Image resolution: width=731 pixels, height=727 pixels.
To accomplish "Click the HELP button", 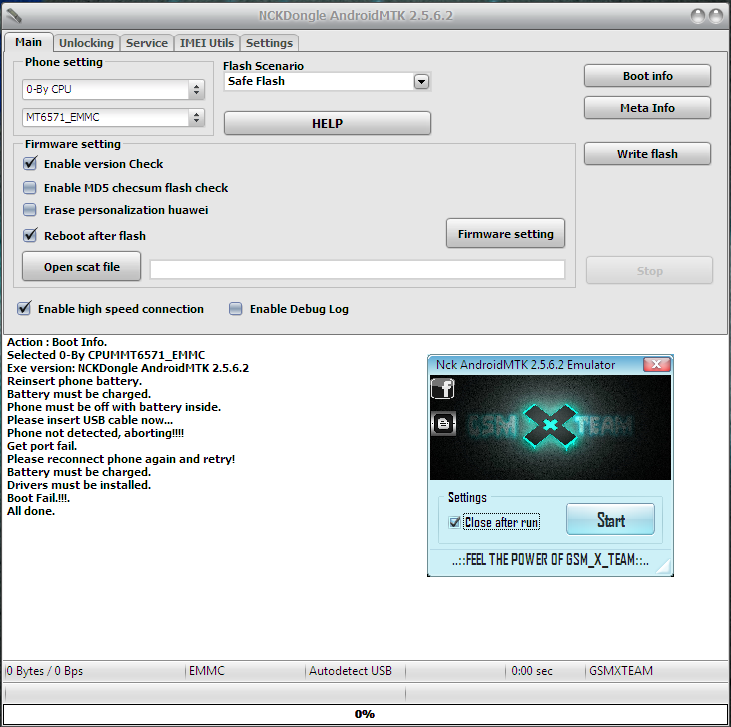I will 327,124.
